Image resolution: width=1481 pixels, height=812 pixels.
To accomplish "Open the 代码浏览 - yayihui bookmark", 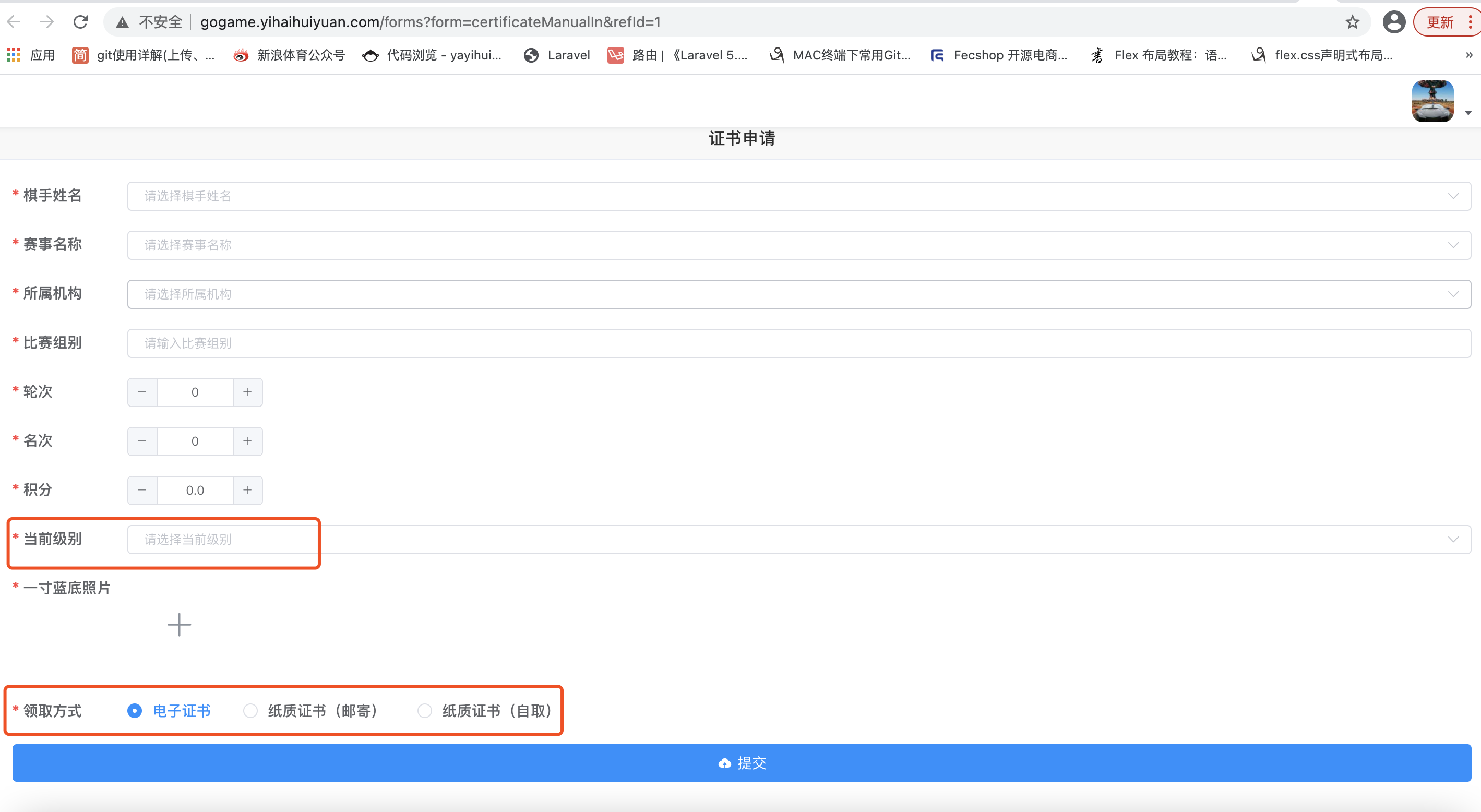I will [x=432, y=55].
